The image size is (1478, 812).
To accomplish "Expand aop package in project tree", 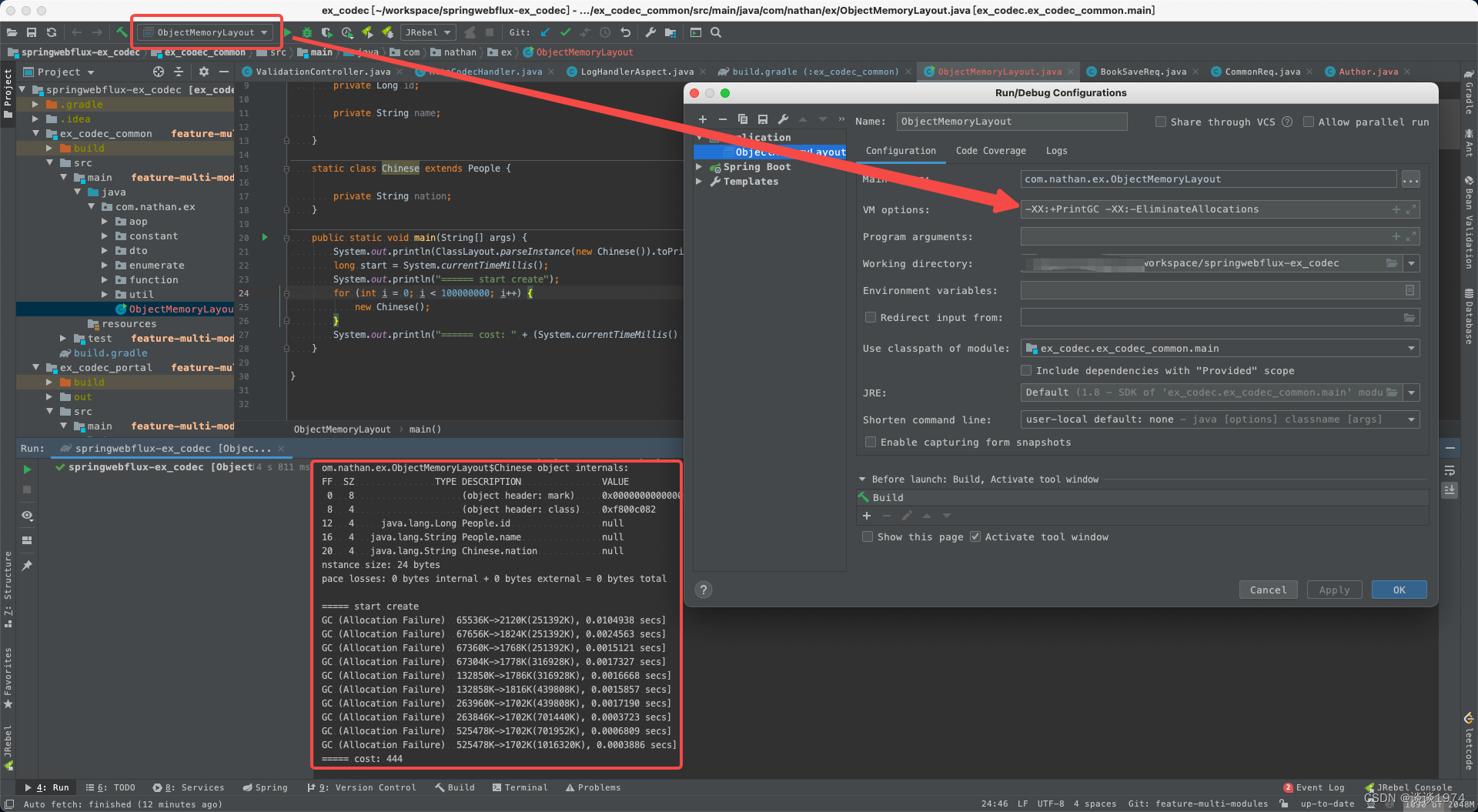I will click(x=105, y=222).
